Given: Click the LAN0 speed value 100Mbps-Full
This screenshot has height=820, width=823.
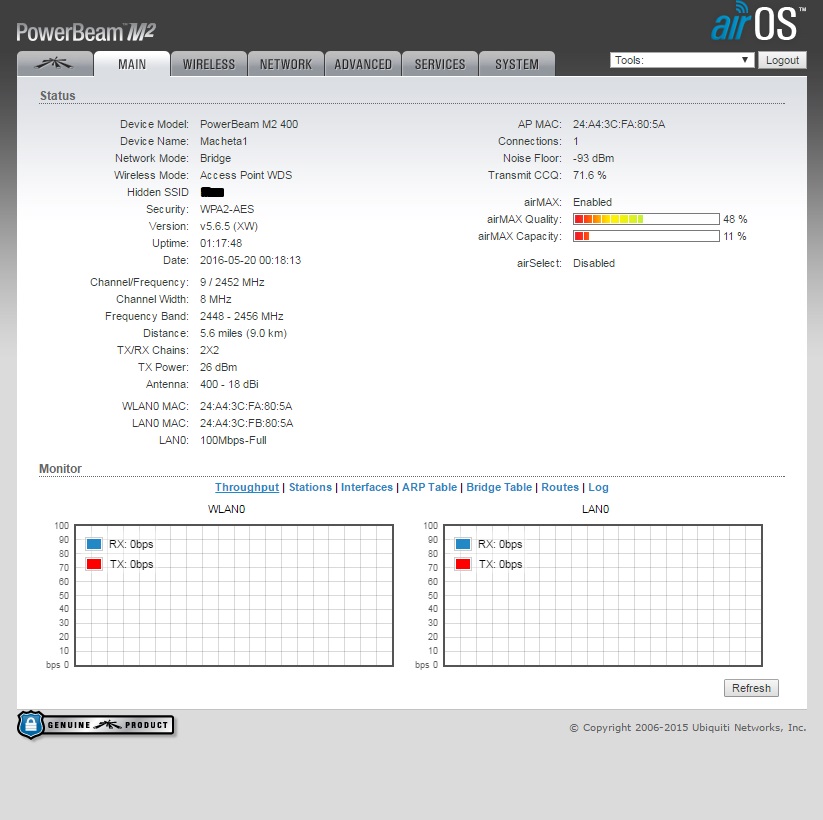Looking at the screenshot, I should [233, 440].
